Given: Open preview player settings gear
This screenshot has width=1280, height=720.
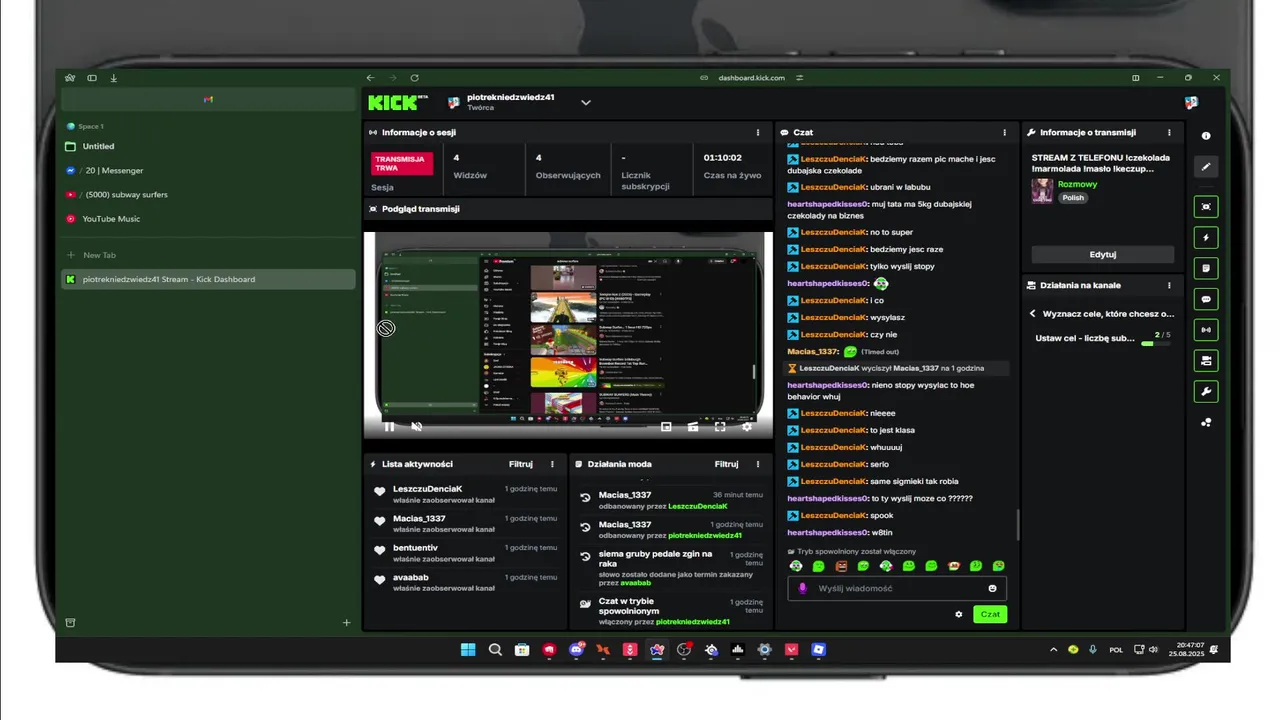Looking at the screenshot, I should (747, 426).
